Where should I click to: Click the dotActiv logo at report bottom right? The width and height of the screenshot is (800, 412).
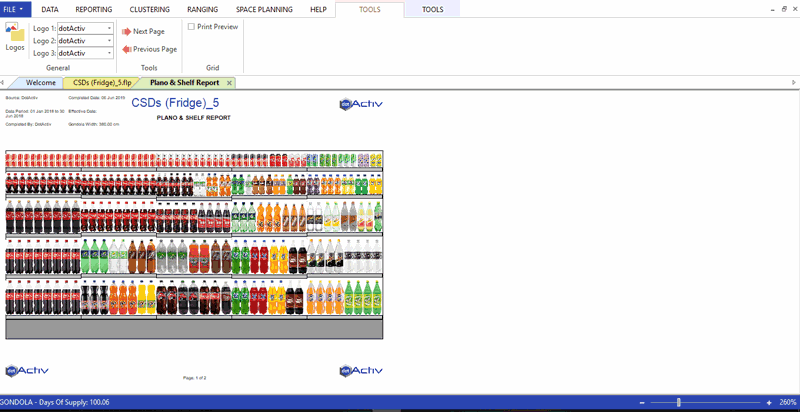361,370
